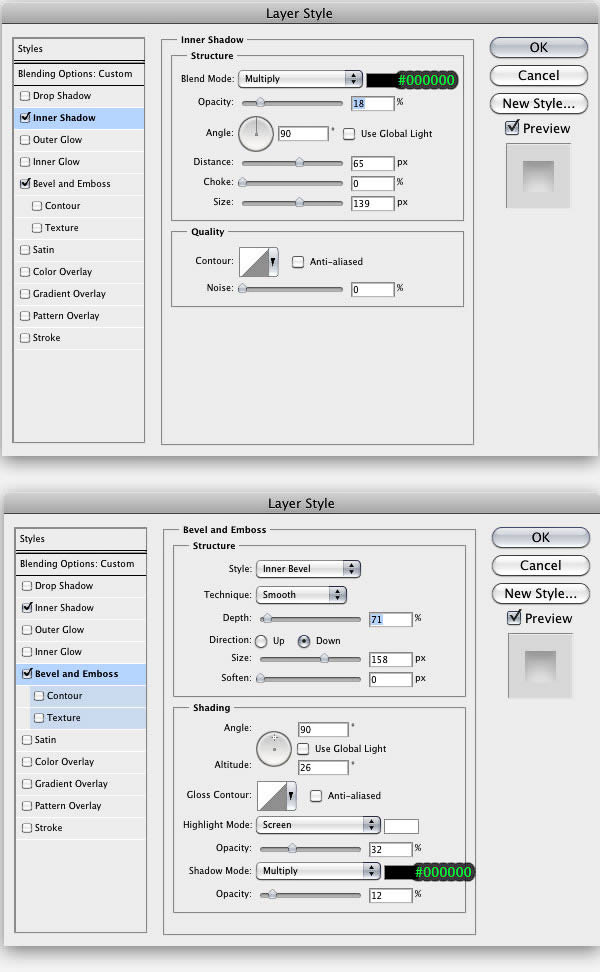Click the Choke value field

372,183
